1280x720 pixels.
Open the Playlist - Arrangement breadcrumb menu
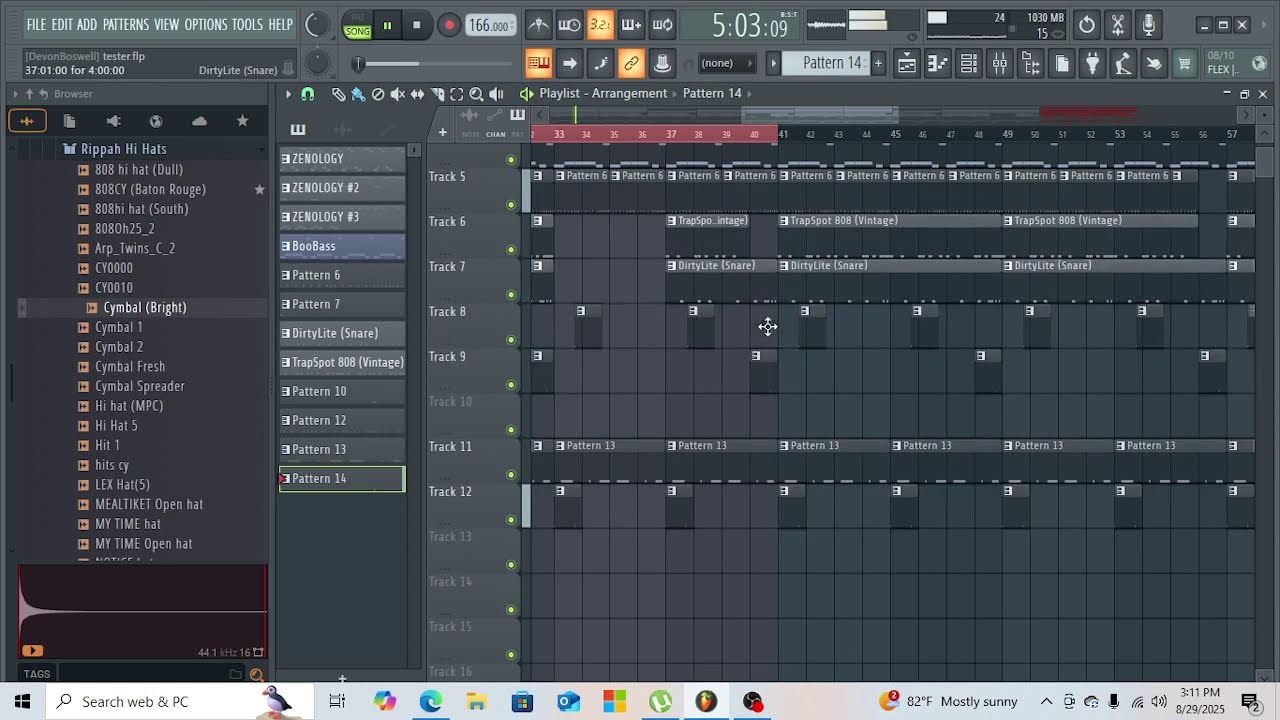pos(603,93)
